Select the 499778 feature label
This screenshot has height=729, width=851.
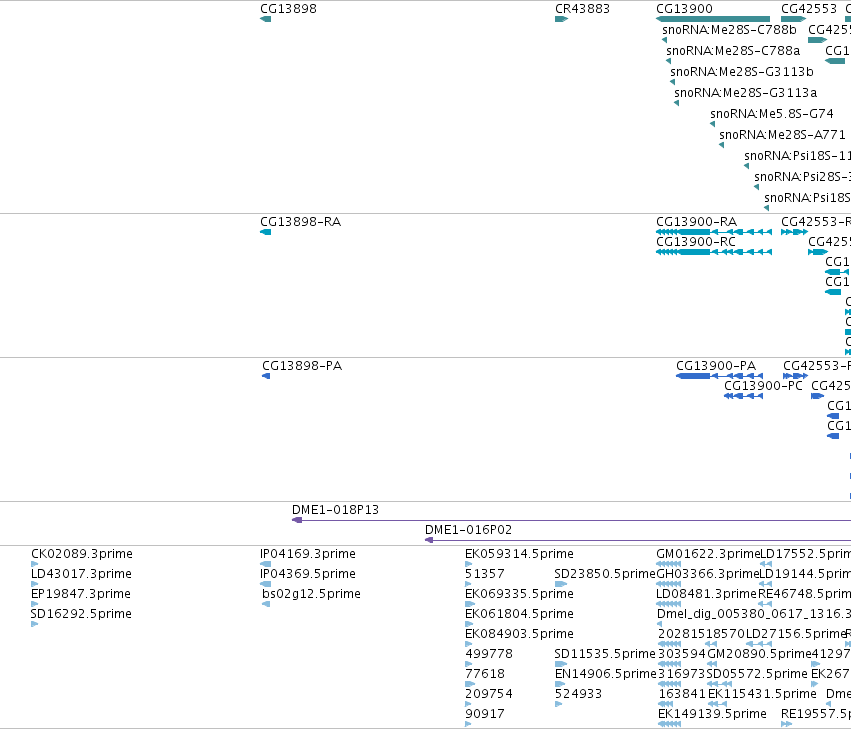(x=489, y=654)
